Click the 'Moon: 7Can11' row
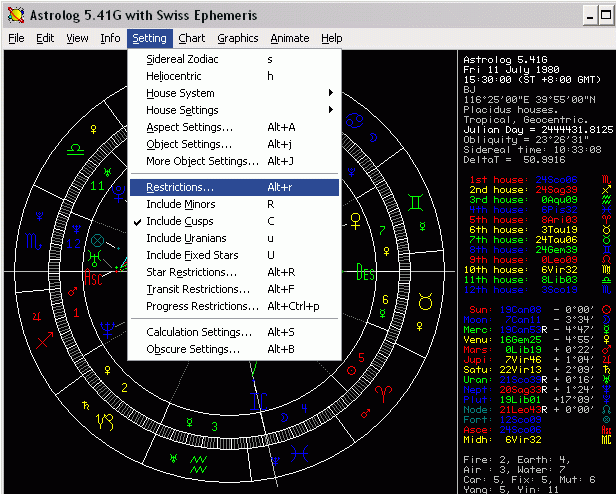 pos(539,320)
